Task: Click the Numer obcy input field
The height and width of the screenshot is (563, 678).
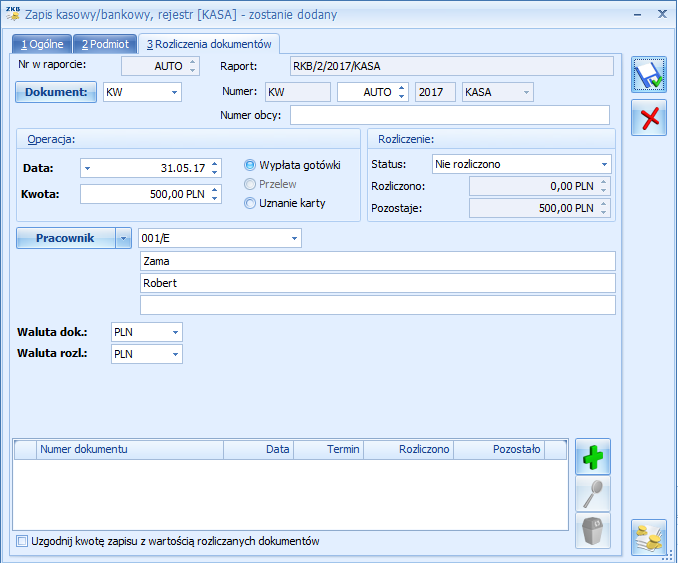Action: 449,115
